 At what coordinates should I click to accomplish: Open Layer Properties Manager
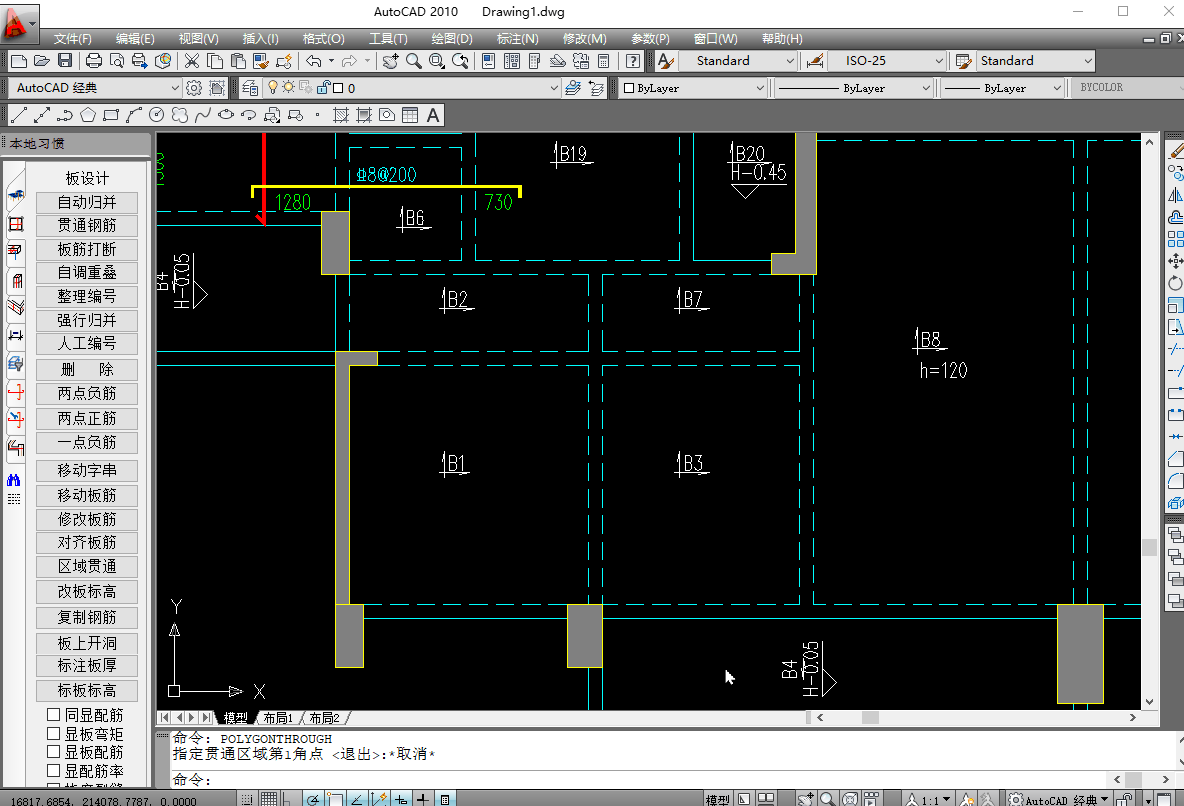click(x=250, y=88)
